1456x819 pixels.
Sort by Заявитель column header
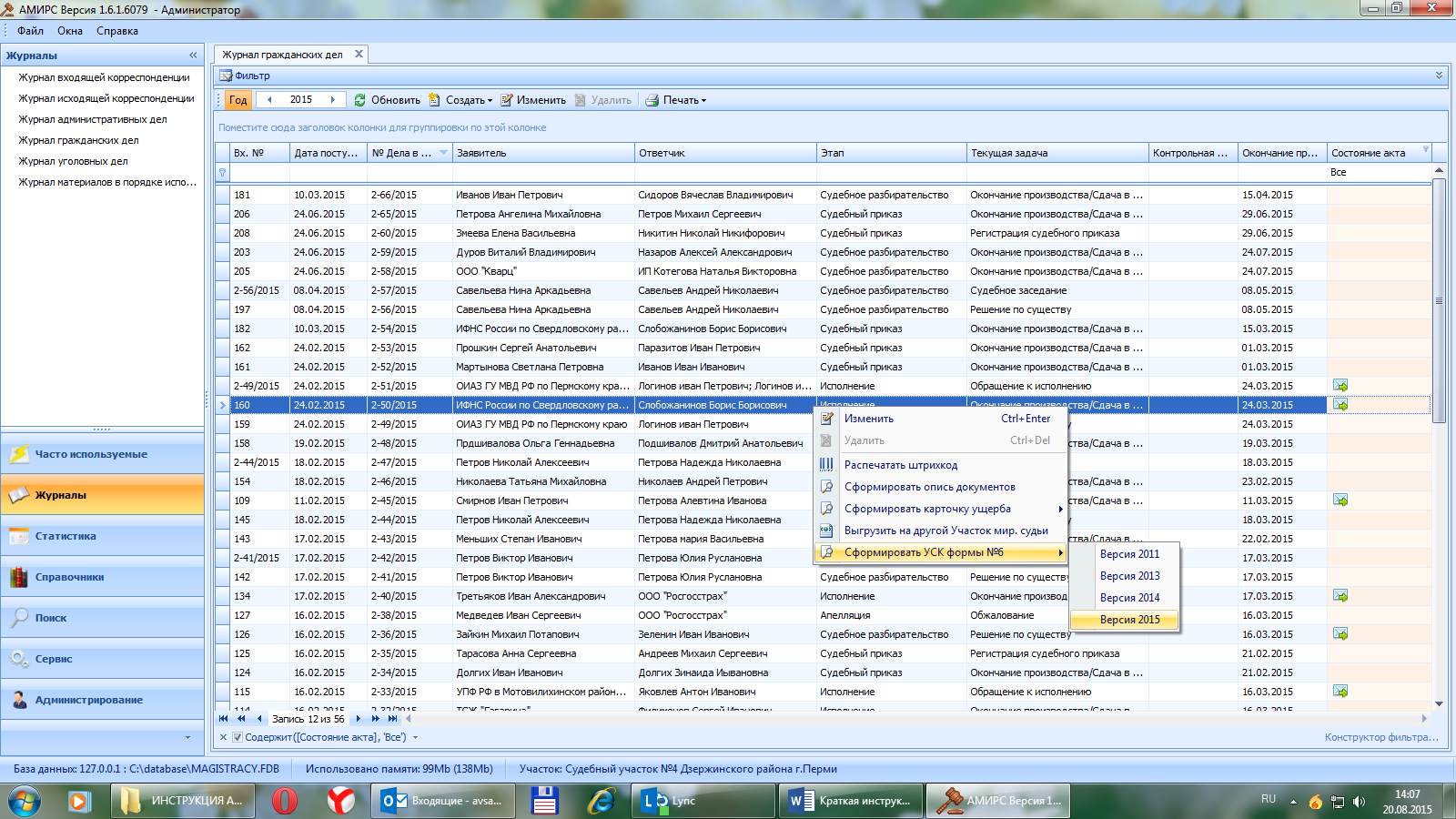coord(543,153)
